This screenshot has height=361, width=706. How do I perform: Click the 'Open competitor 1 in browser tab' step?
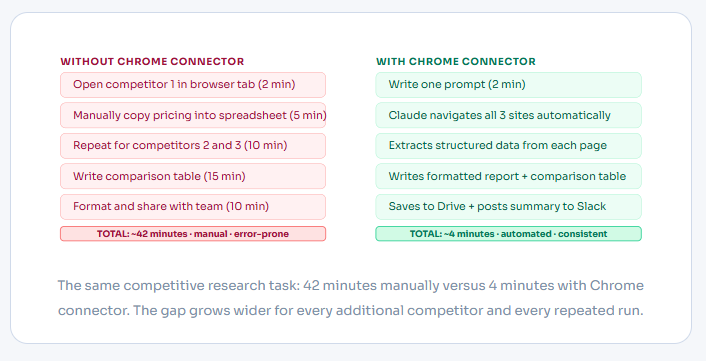coord(193,85)
